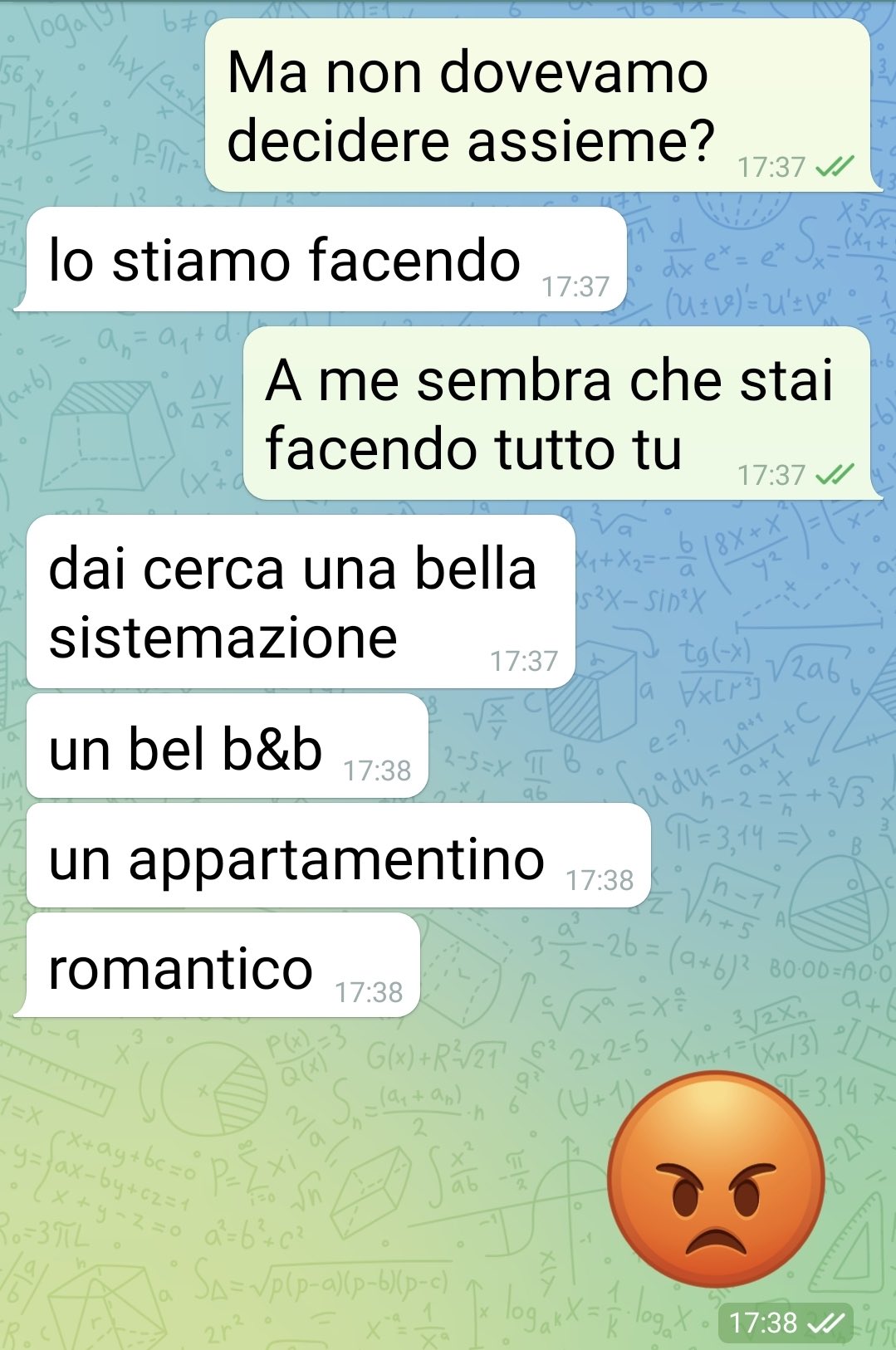This screenshot has width=896, height=1350.
Task: Tap 17:37 timestamp on 'decidere assieme?' message
Action: [x=772, y=168]
